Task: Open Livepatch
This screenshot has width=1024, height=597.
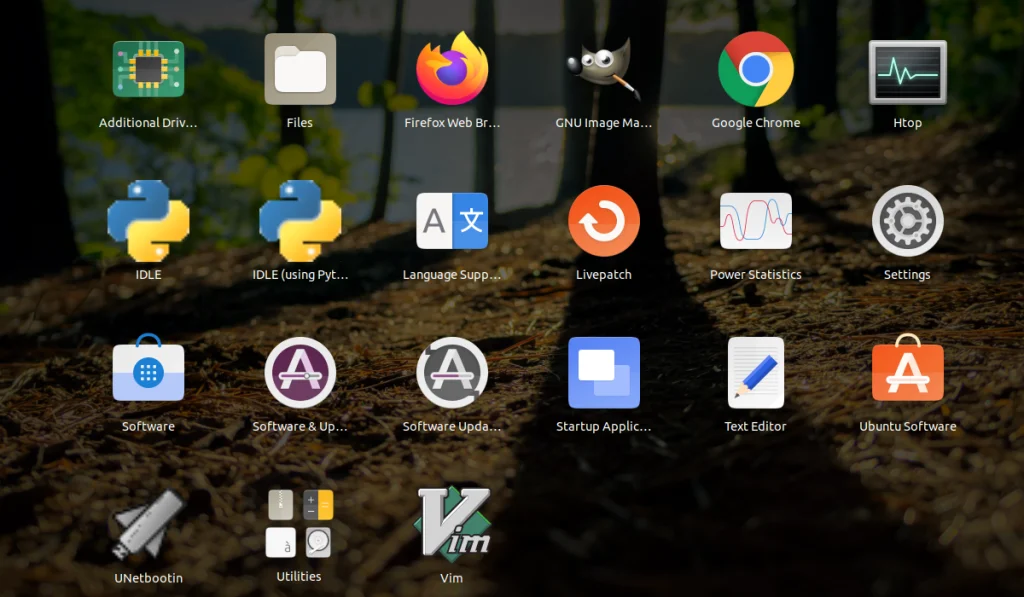Action: pos(604,220)
